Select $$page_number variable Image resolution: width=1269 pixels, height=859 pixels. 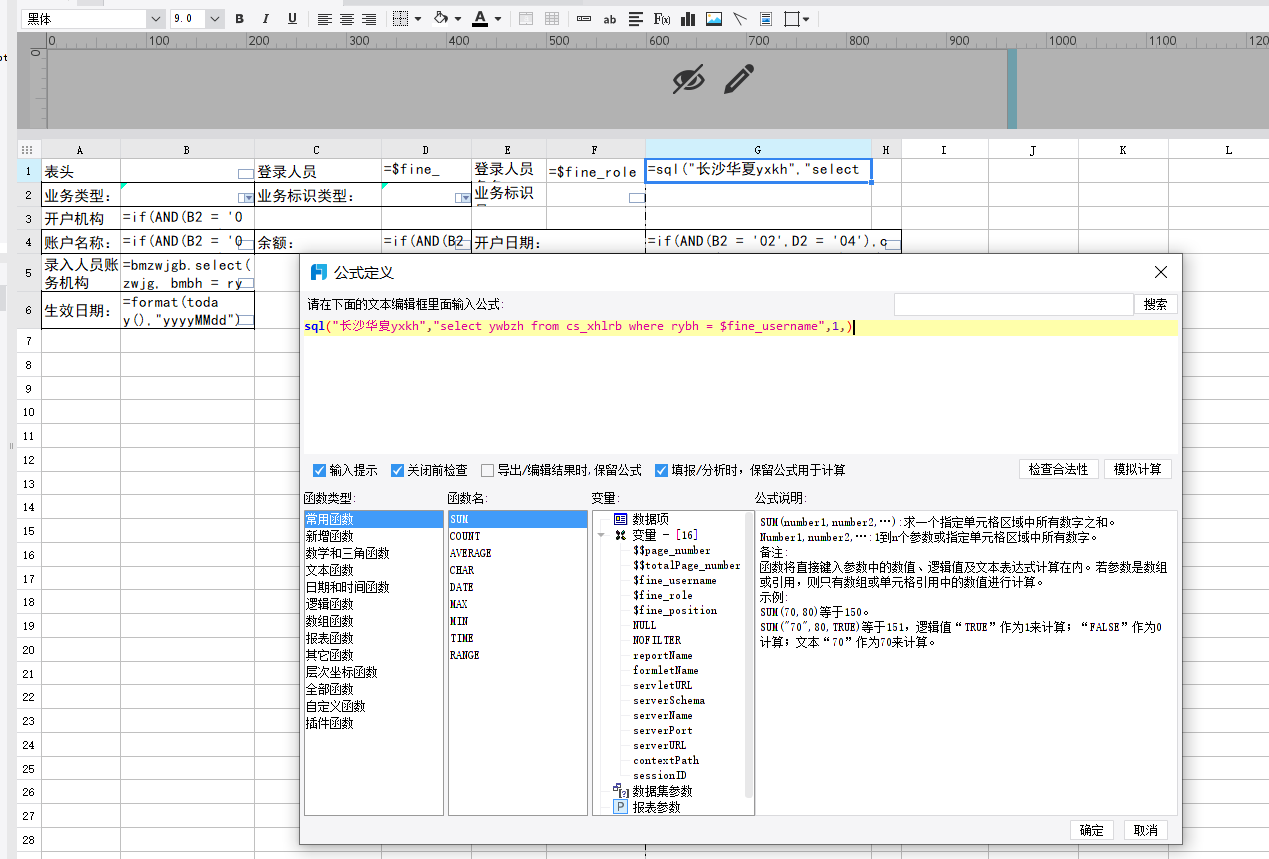coord(671,550)
